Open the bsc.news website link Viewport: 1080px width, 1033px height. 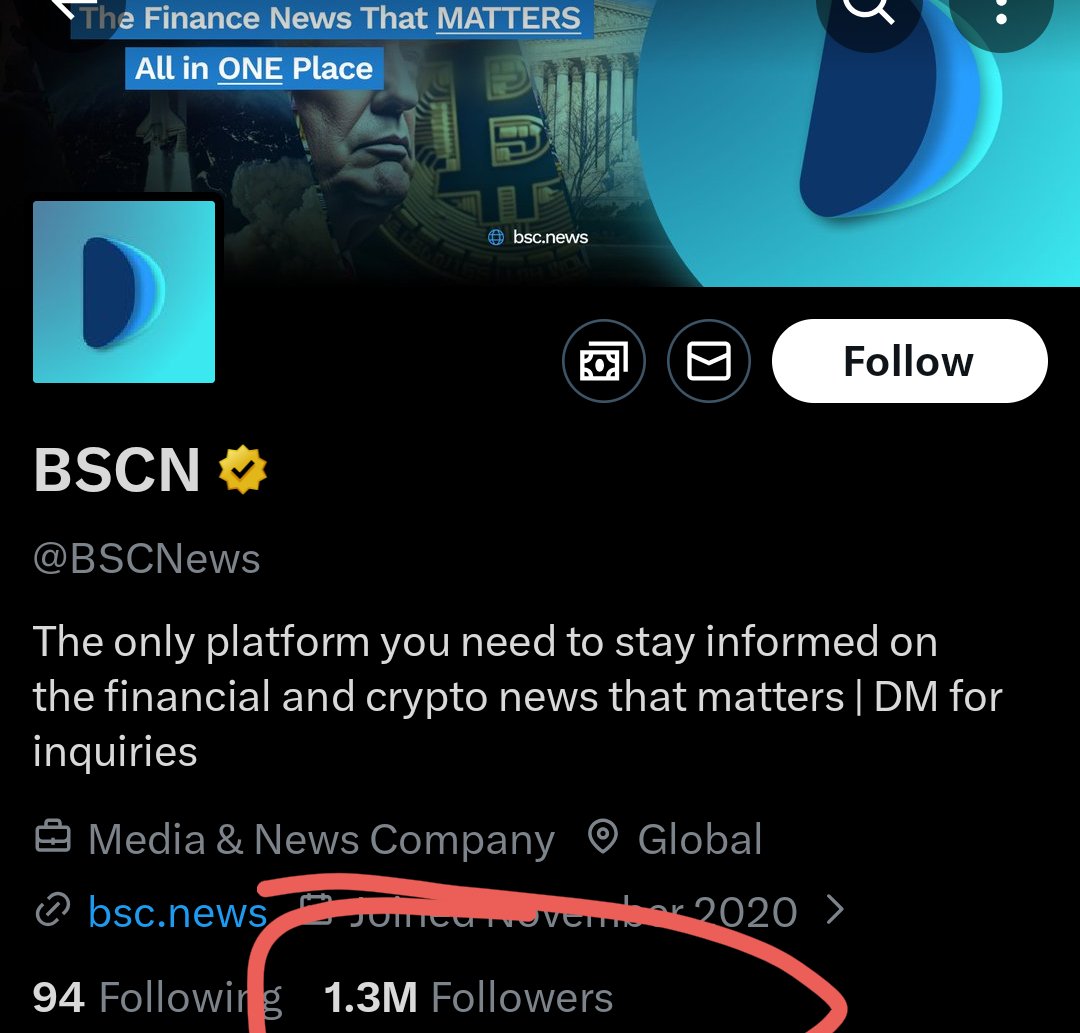(178, 912)
